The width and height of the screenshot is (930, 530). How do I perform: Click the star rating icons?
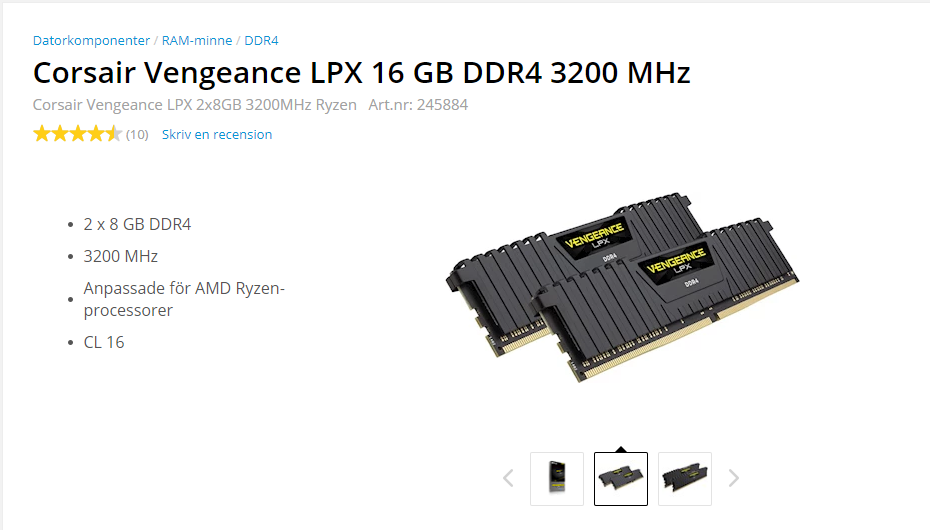coord(77,134)
